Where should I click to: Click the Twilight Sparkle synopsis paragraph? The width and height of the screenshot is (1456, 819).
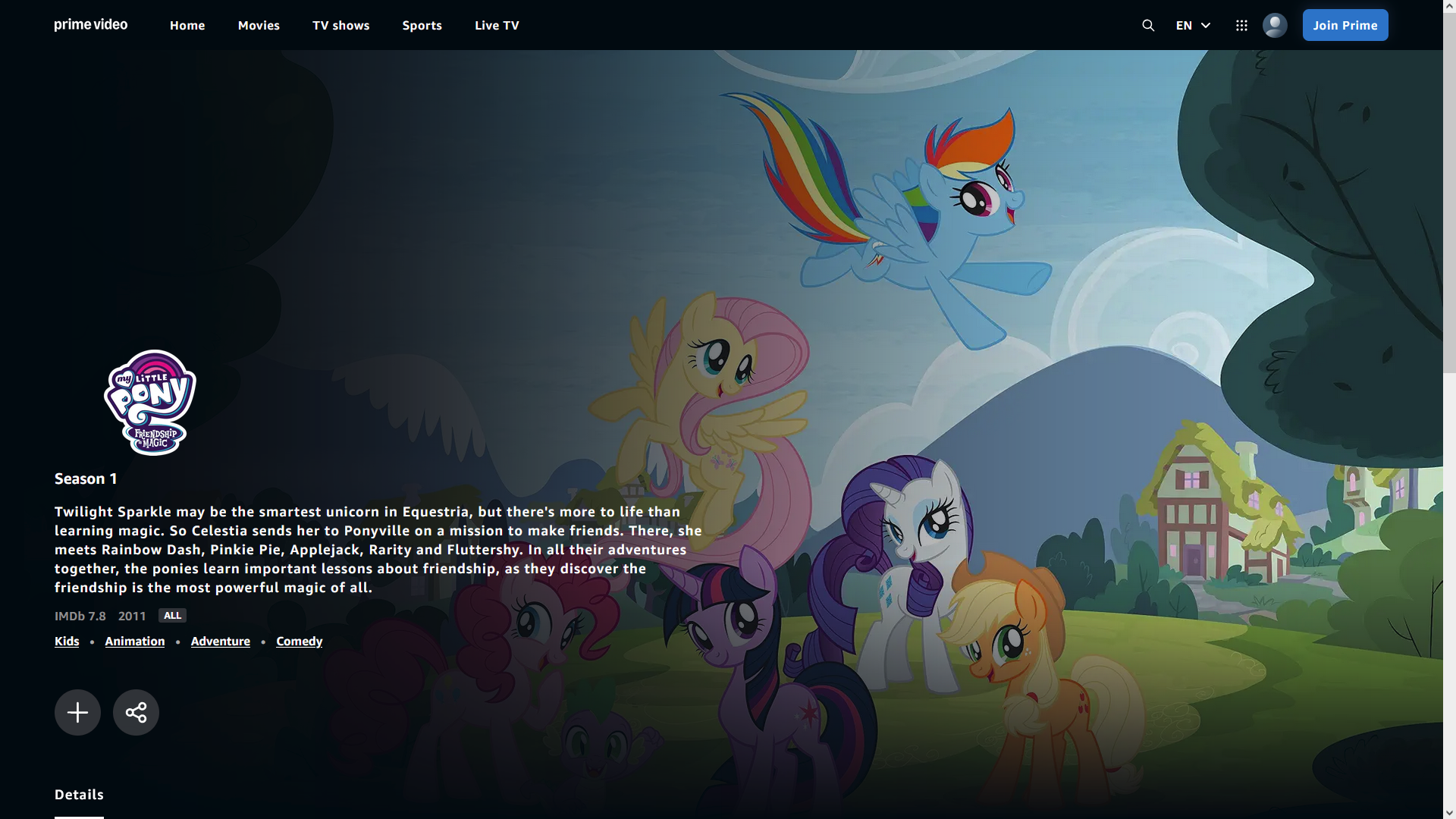[378, 550]
